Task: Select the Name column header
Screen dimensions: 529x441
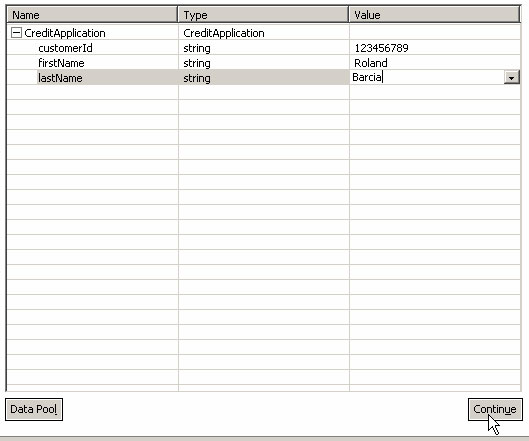Action: [x=92, y=15]
